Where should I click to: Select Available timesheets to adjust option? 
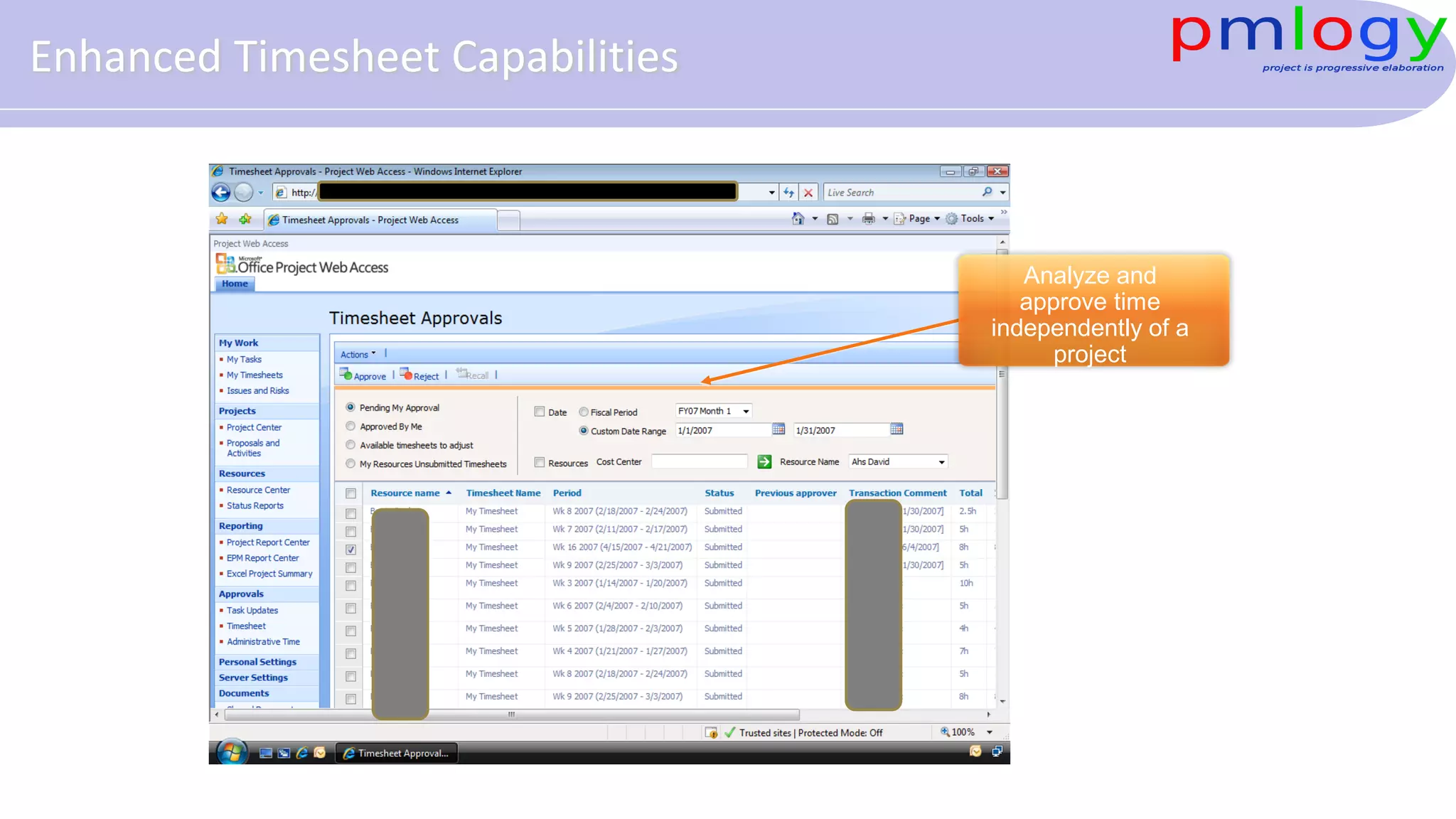pos(350,445)
